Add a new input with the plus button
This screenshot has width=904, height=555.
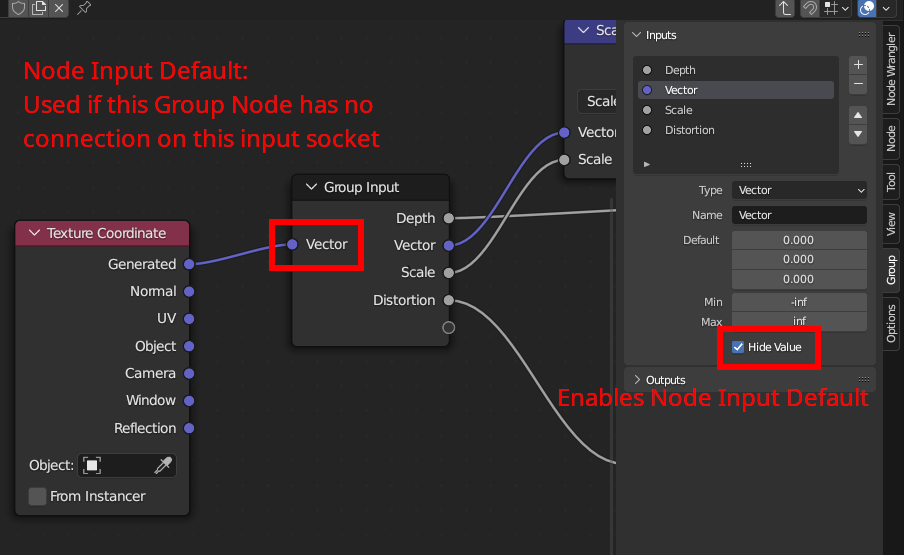coord(858,65)
